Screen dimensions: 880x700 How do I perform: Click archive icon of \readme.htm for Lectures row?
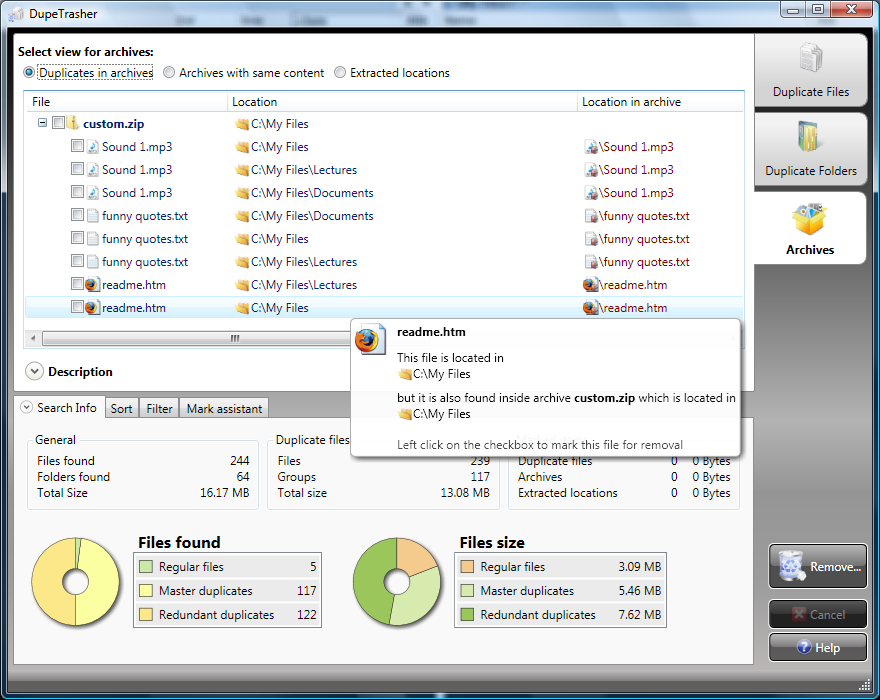(x=590, y=285)
